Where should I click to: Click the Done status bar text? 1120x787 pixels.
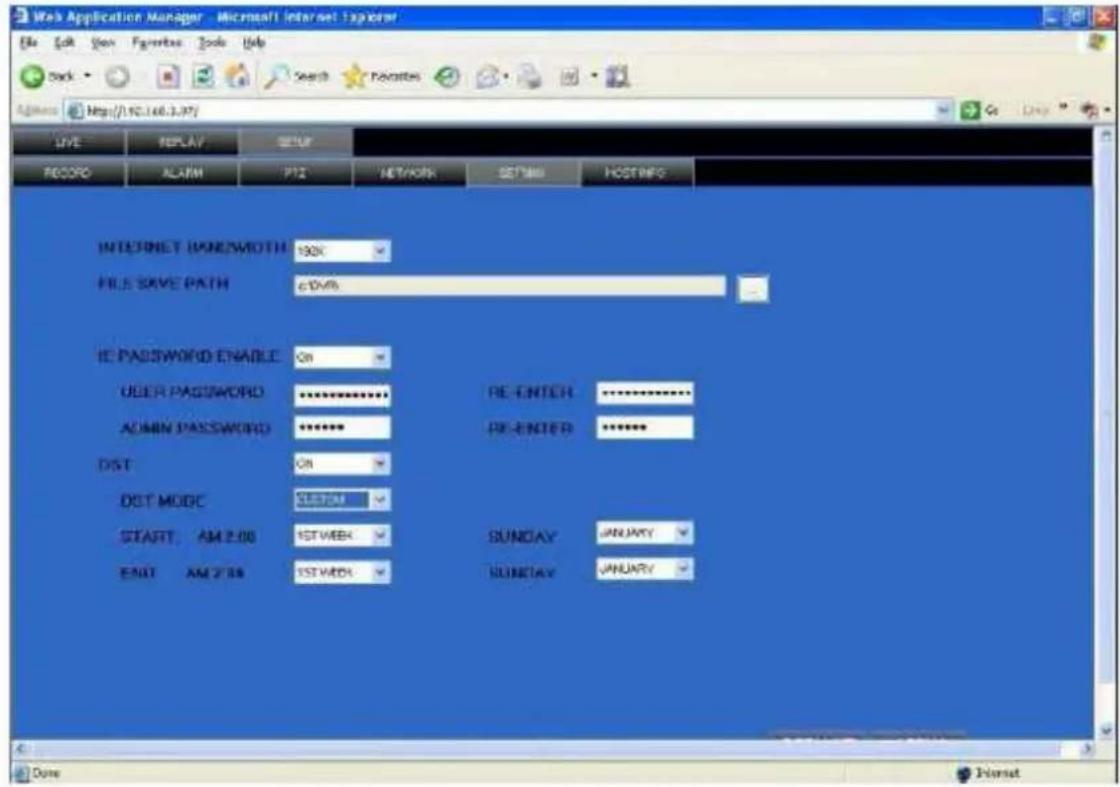[x=46, y=773]
